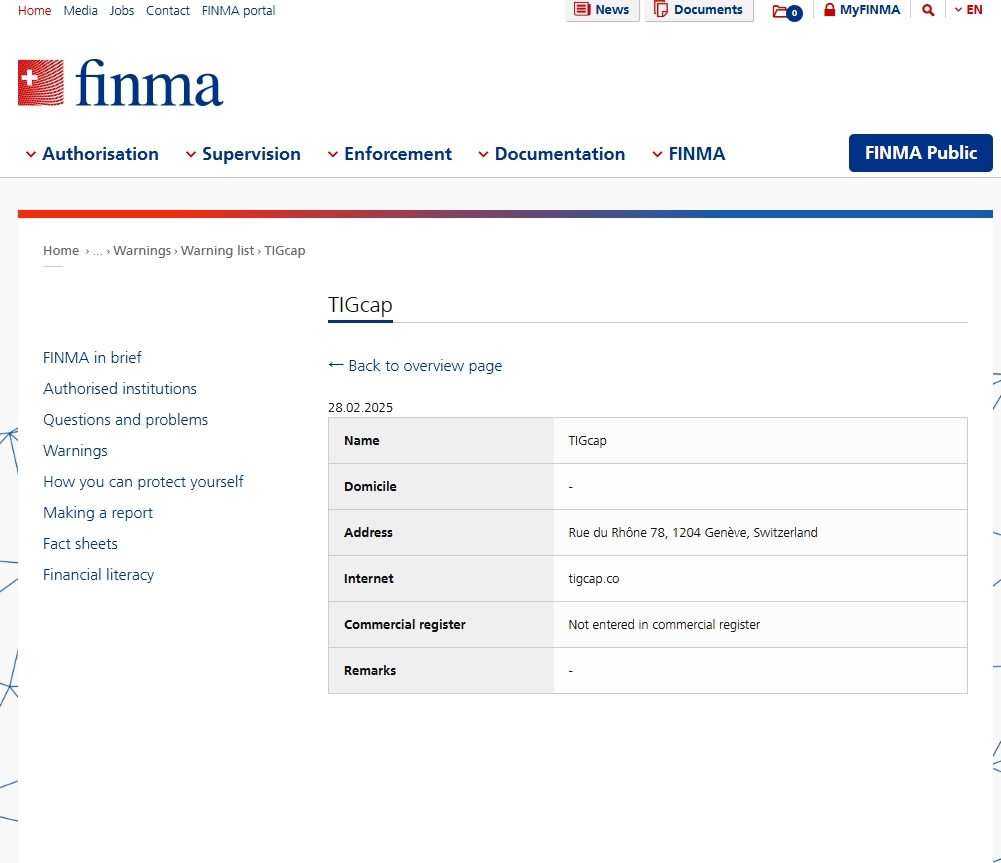The height and width of the screenshot is (863, 1001).
Task: Expand the Documentation menu chevron
Action: pyautogui.click(x=483, y=154)
